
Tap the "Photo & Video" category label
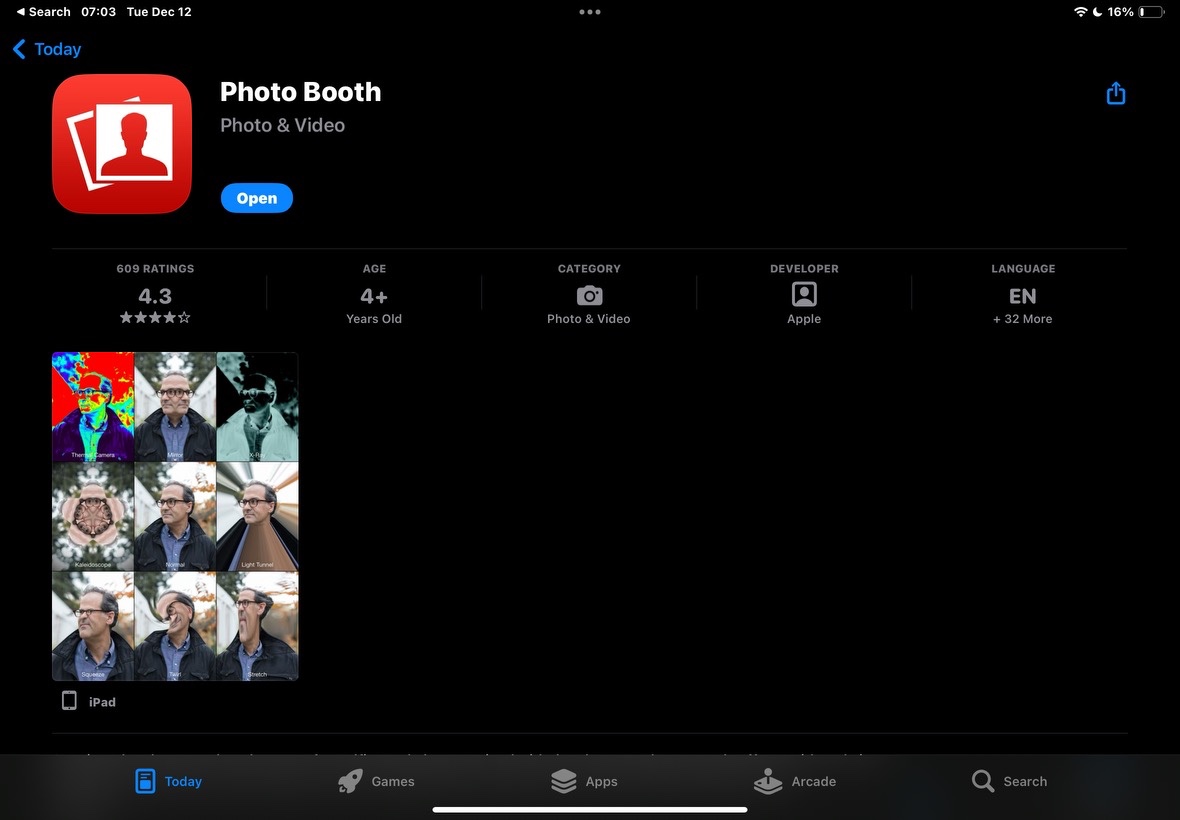point(588,319)
